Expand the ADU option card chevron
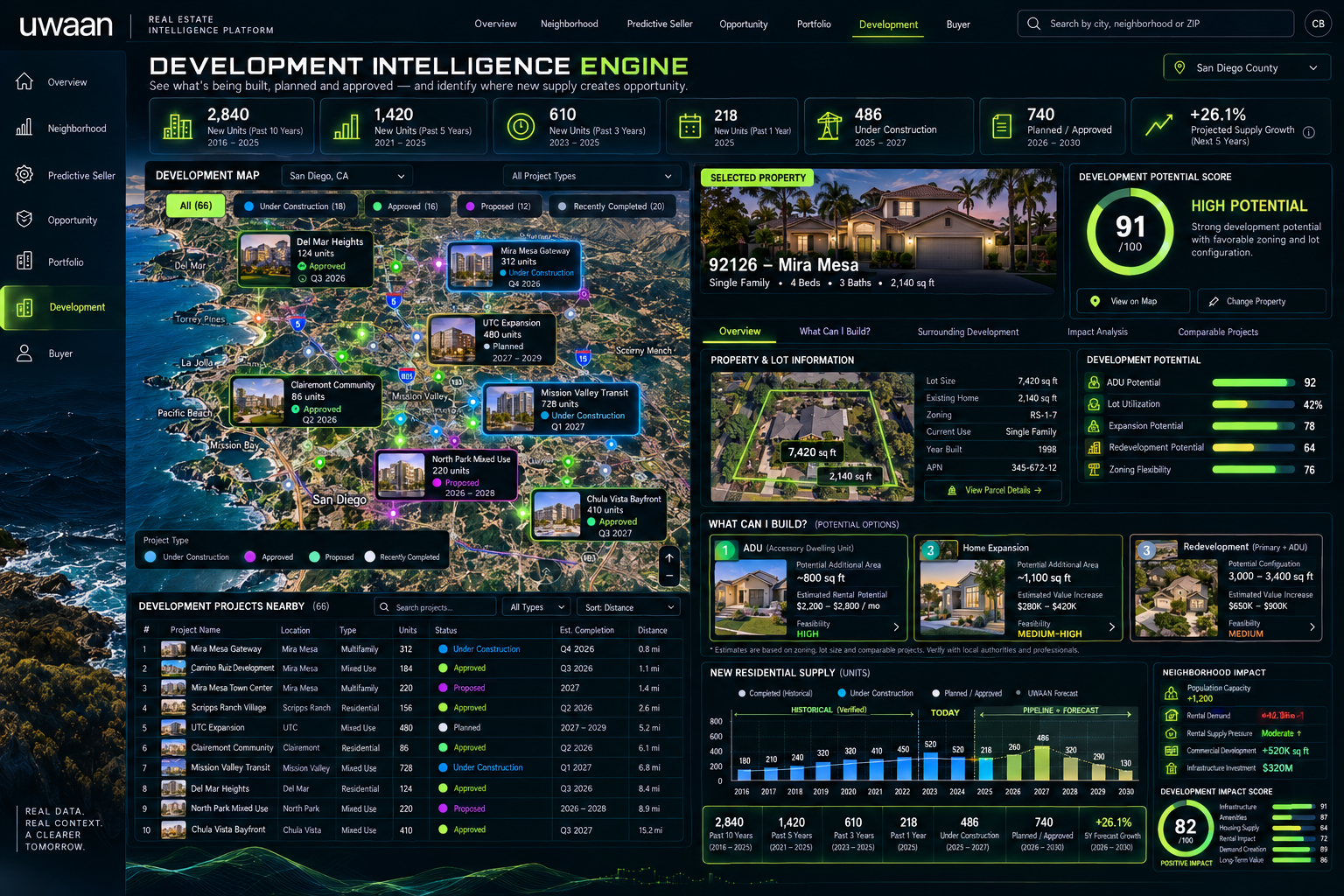This screenshot has width=1344, height=896. tap(896, 626)
